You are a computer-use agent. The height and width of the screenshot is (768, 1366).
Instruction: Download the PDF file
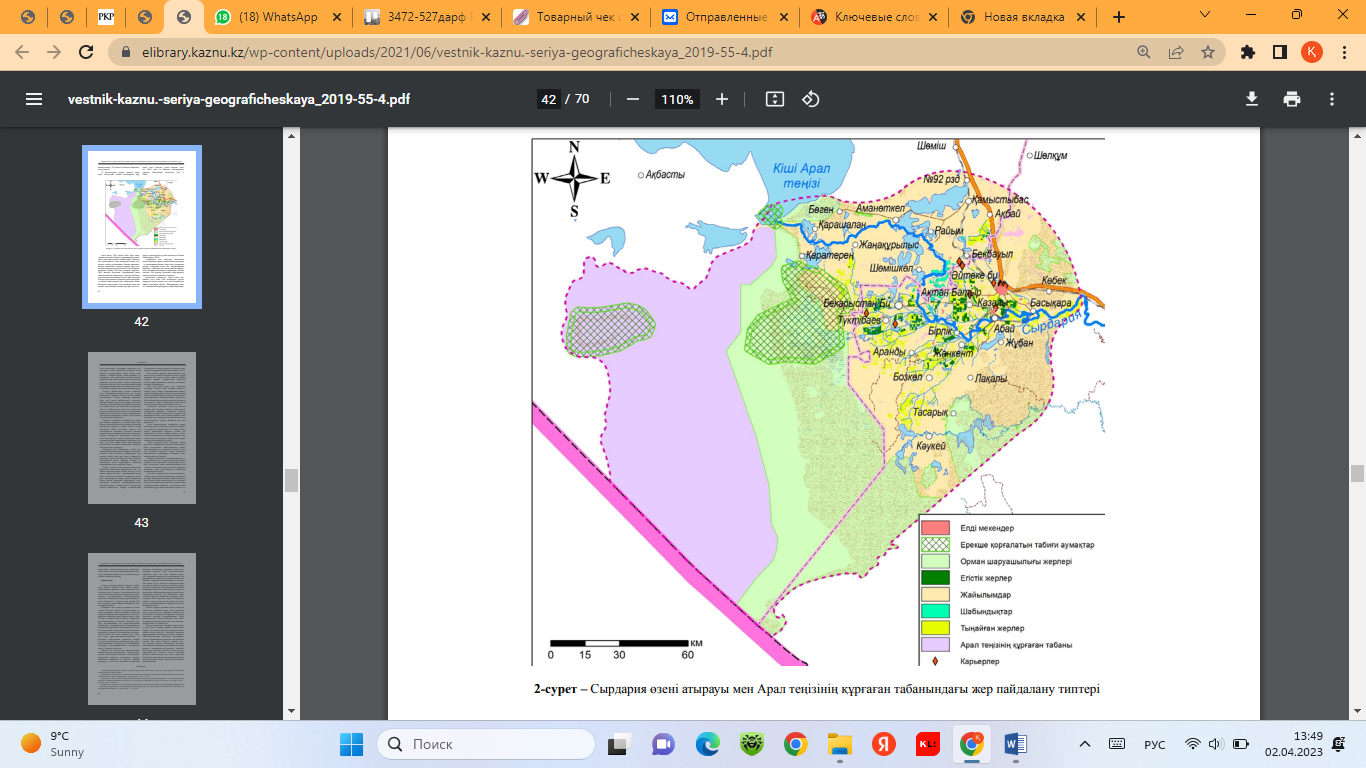(x=1251, y=99)
